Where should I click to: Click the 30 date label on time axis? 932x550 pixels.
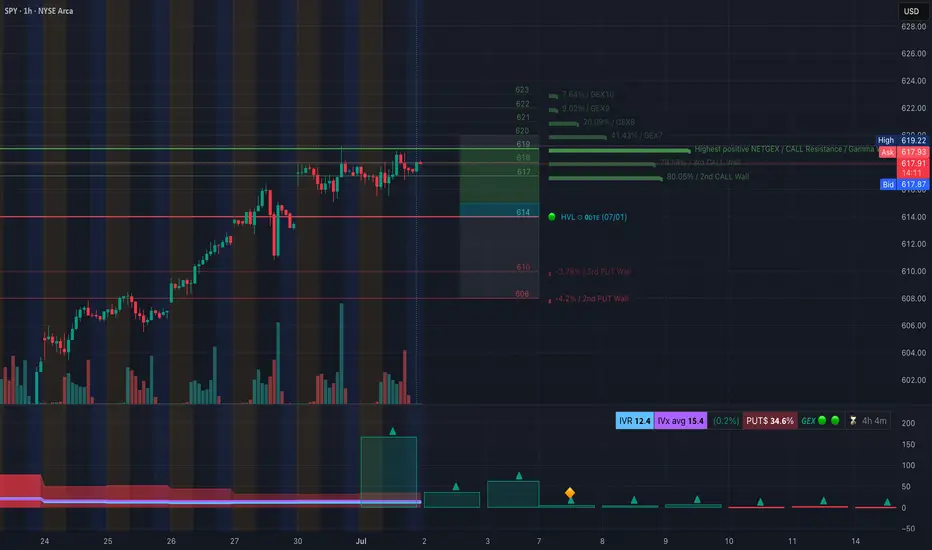pyautogui.click(x=297, y=541)
